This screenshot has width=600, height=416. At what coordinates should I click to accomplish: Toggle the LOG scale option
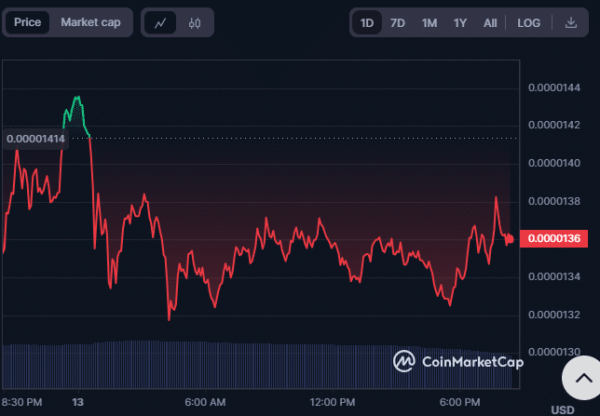[528, 23]
